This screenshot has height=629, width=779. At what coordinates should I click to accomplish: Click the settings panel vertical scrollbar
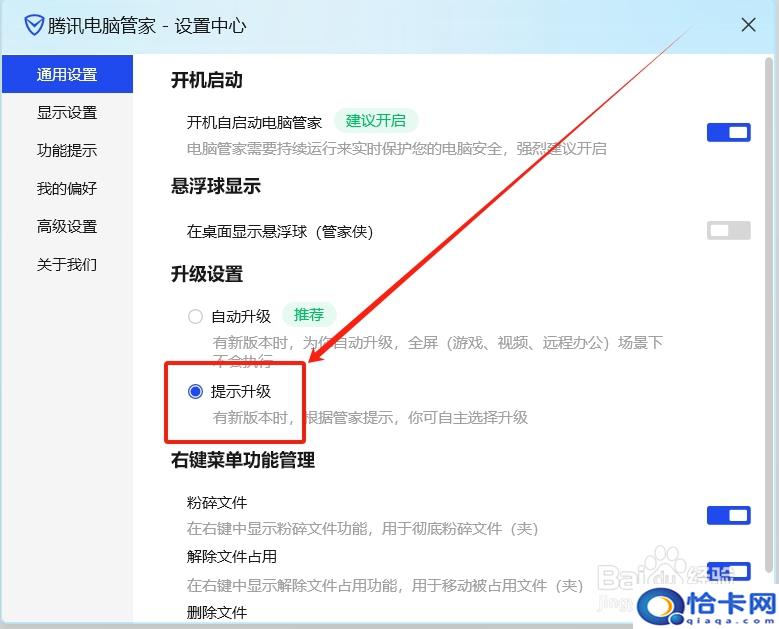[769, 313]
